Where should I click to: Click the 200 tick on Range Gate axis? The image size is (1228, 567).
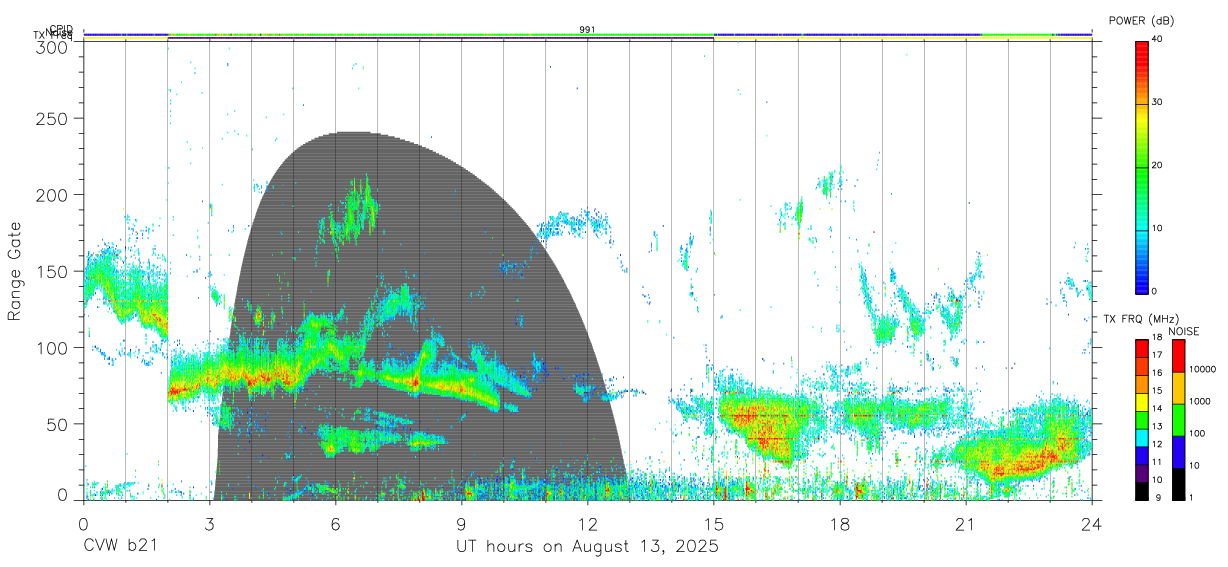tap(52, 194)
